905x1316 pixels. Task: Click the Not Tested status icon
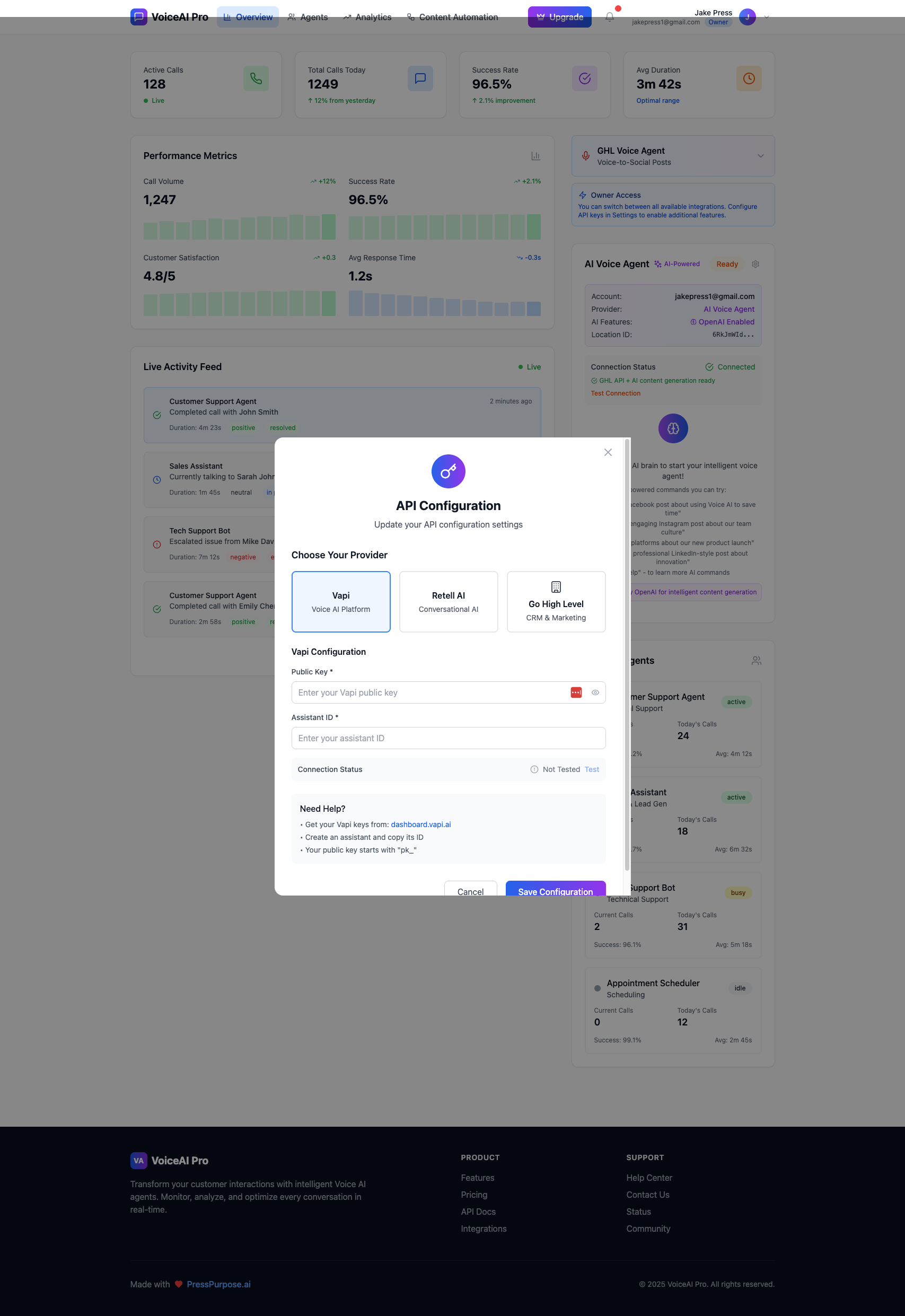[534, 769]
